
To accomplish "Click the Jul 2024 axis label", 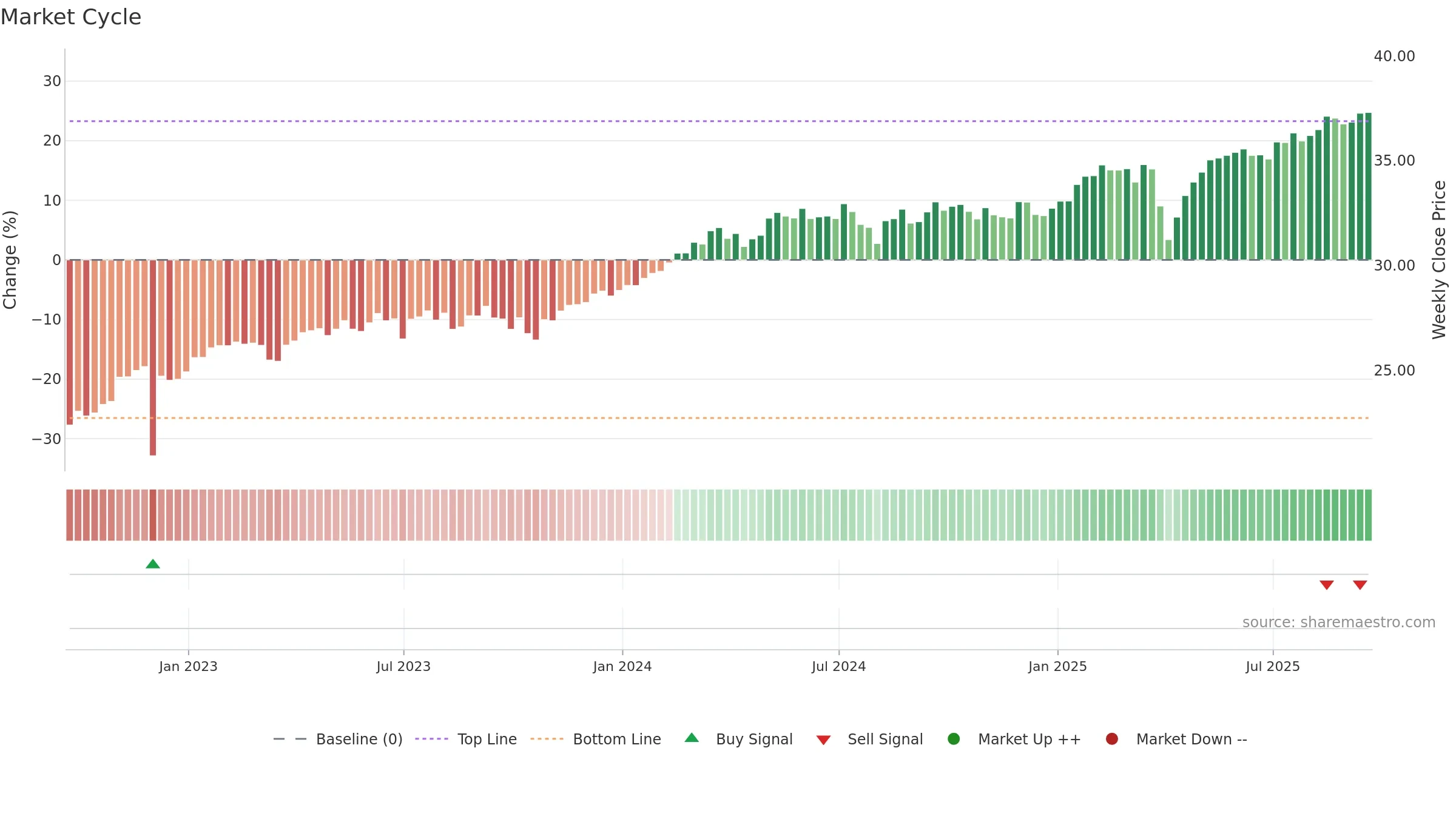I will pos(839,667).
